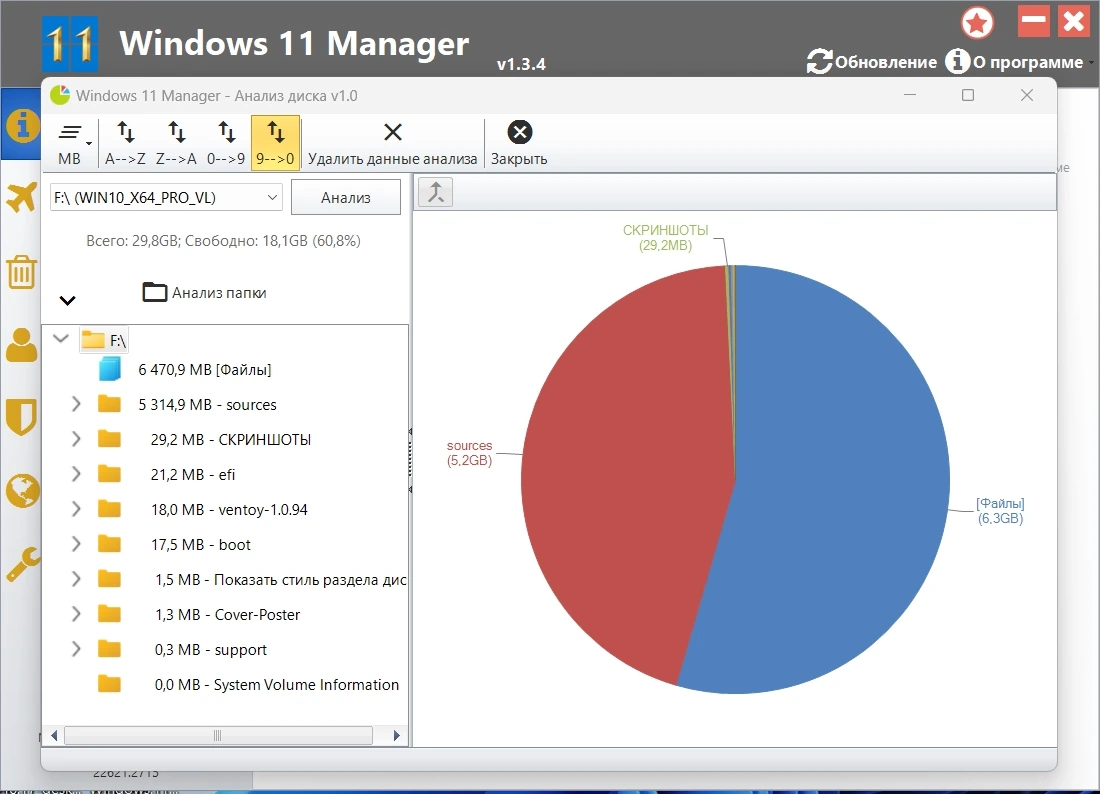The height and width of the screenshot is (794, 1100).
Task: Click the tree's left scroll arrow
Action: 53,736
